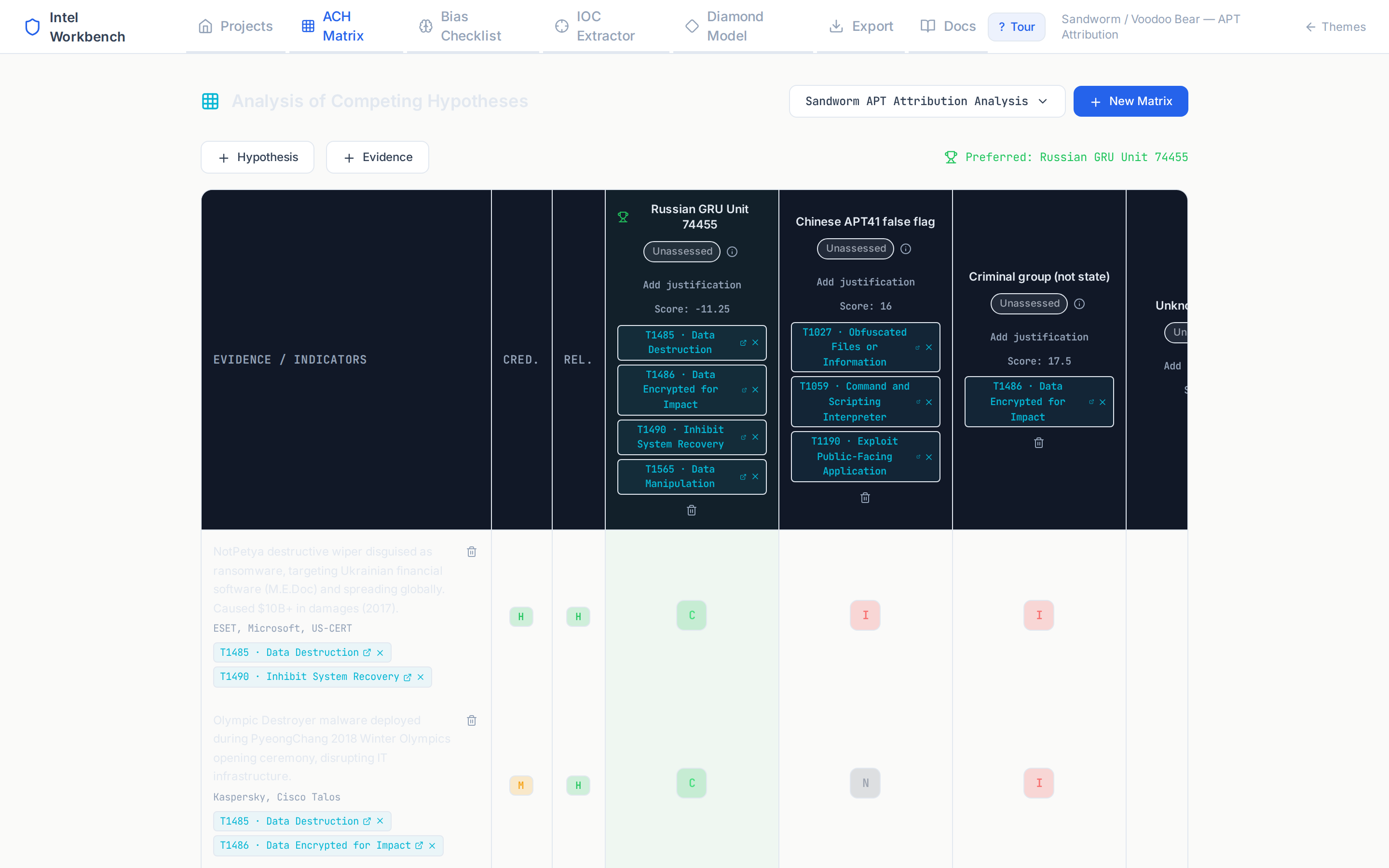Screen dimensions: 1389x868
Task: Add justification for Criminal group
Action: [1039, 337]
